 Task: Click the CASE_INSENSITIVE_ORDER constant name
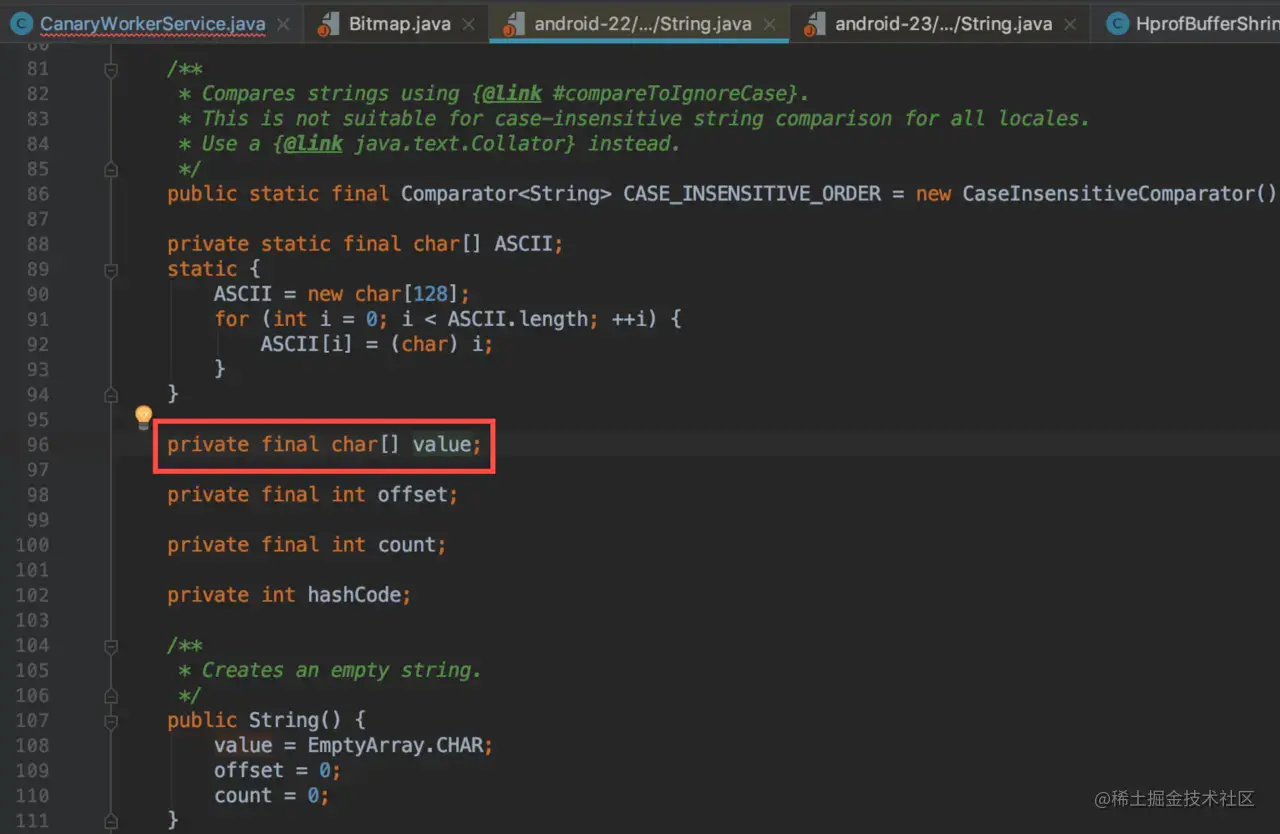click(752, 194)
